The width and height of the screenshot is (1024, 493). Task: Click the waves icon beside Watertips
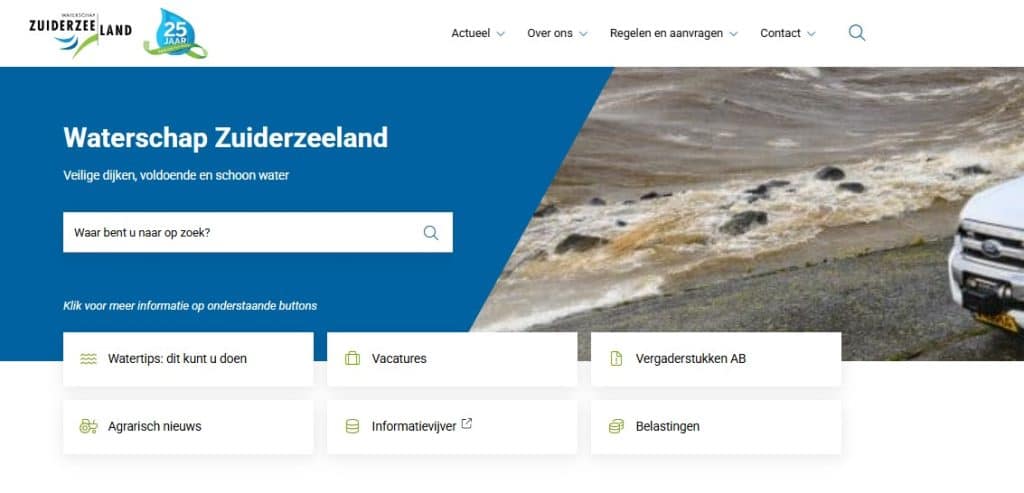88,358
